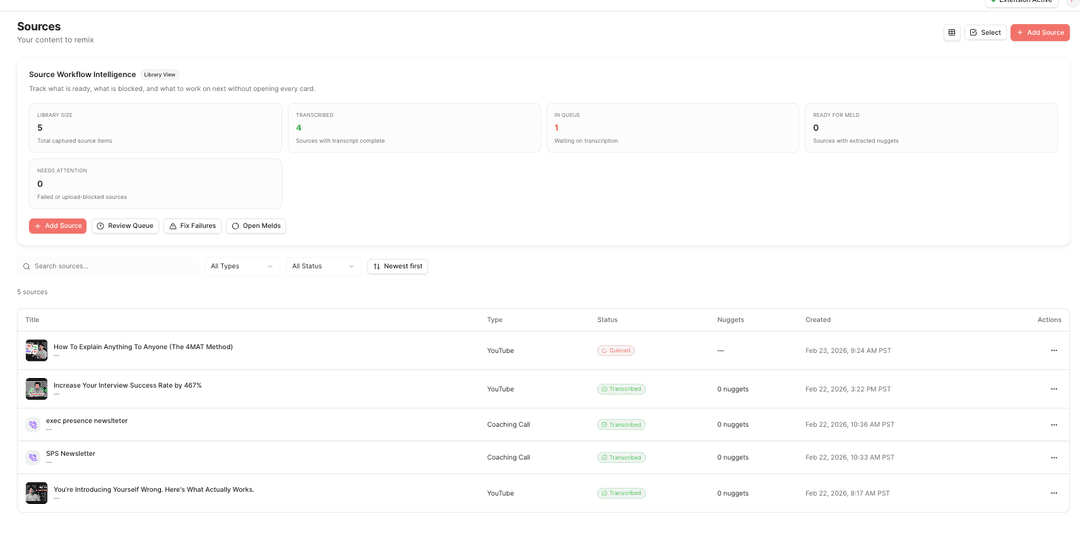Viewport: 1080px width, 543px height.
Task: Click the Ready For Meld stat card
Action: point(931,128)
